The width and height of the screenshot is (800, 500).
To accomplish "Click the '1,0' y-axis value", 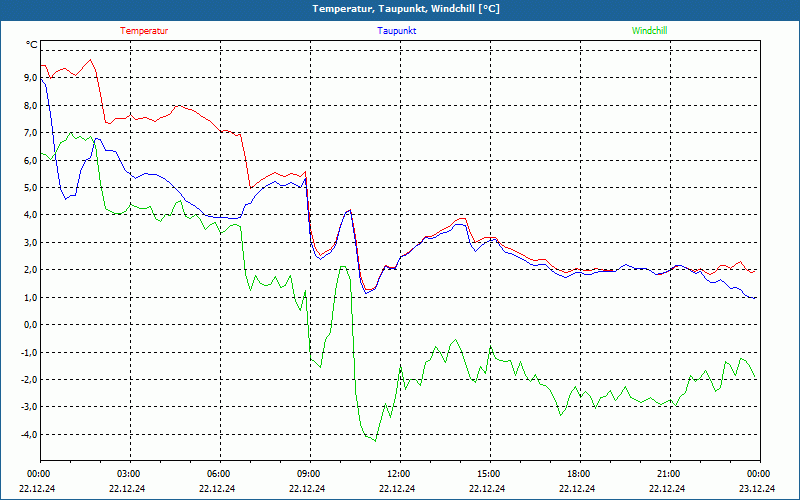I will pos(30,297).
